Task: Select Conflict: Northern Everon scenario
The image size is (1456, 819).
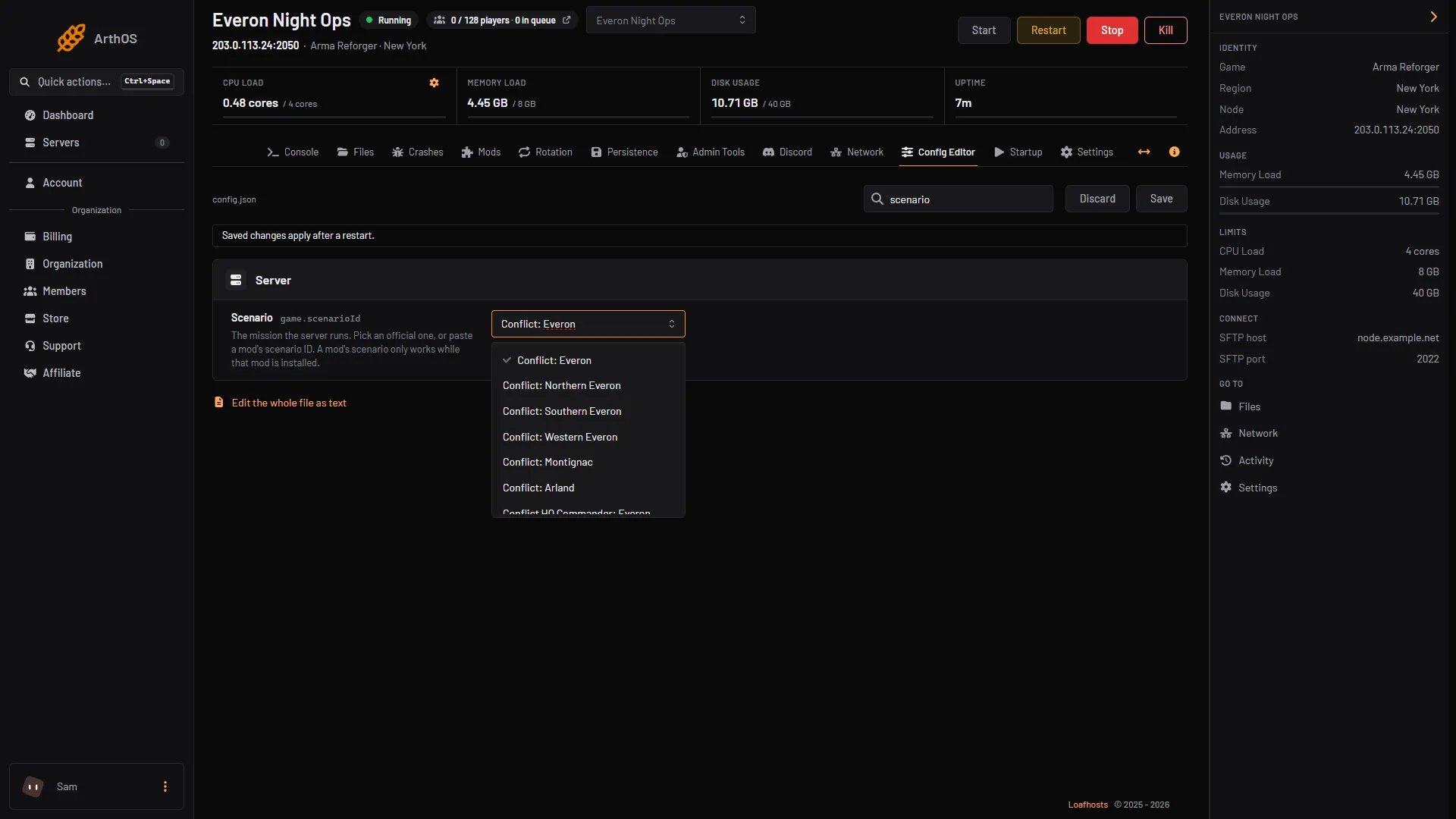Action: point(588,385)
